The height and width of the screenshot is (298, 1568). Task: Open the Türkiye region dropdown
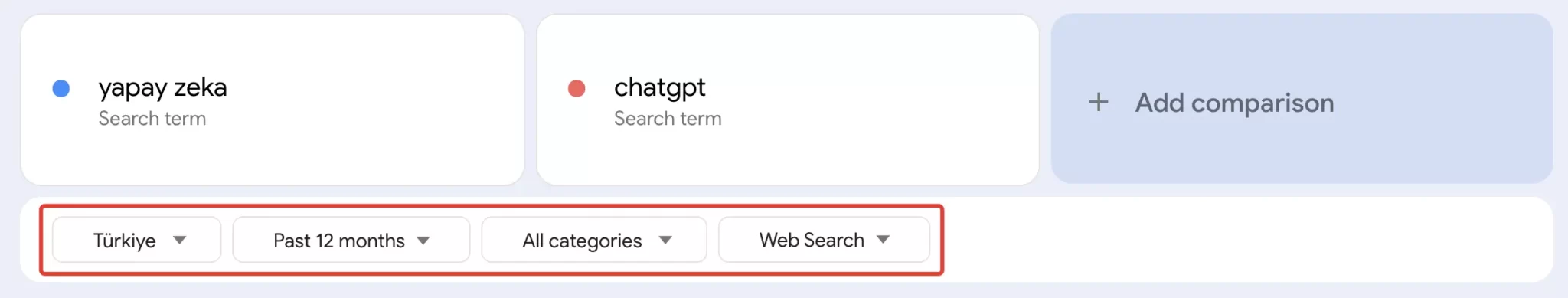pyautogui.click(x=137, y=240)
